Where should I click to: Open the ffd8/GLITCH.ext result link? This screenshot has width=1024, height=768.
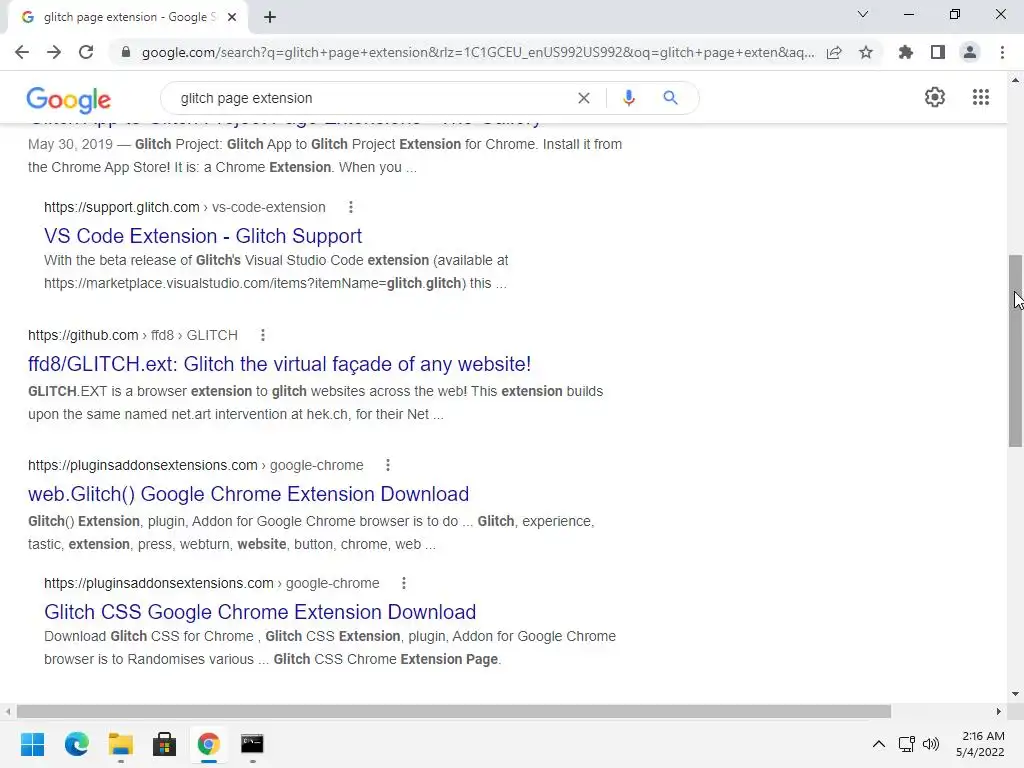pyautogui.click(x=280, y=364)
